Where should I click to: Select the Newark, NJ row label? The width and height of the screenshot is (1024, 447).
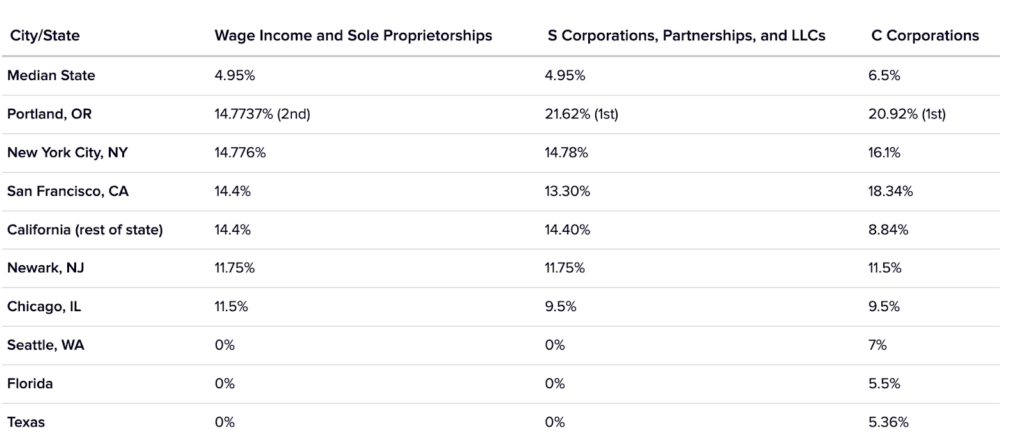[42, 268]
